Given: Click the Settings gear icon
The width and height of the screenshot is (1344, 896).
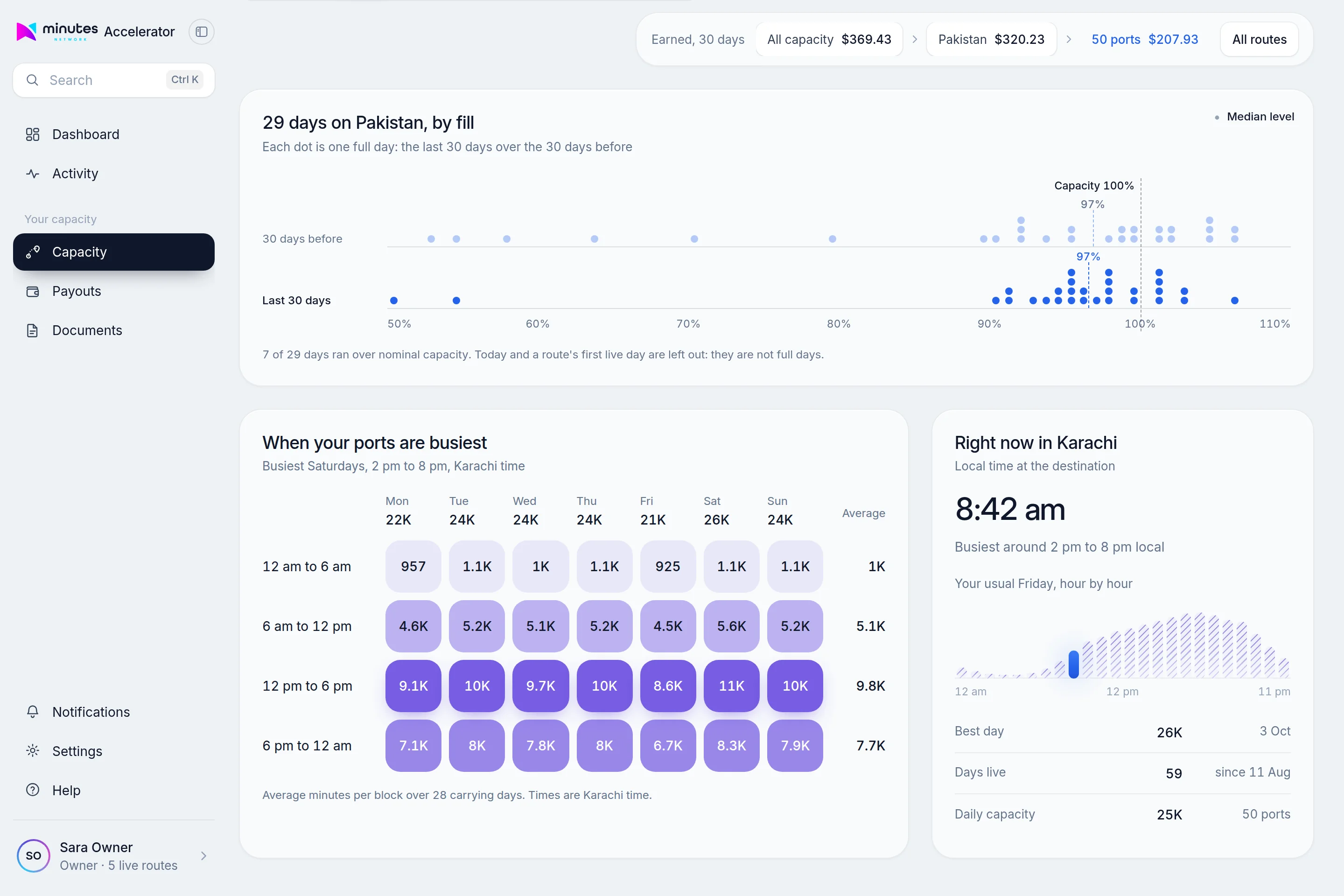Looking at the screenshot, I should click(x=33, y=751).
